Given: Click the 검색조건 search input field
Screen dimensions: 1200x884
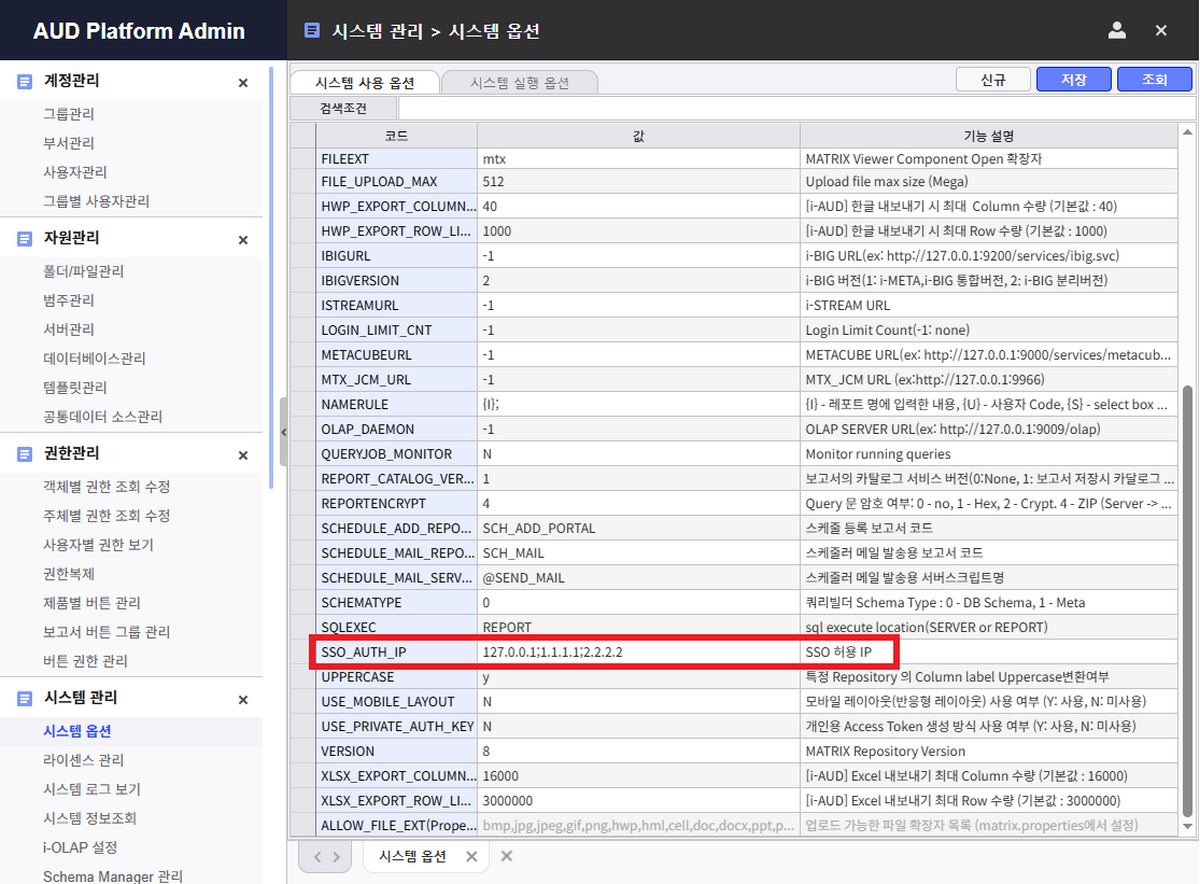Looking at the screenshot, I should [x=794, y=108].
